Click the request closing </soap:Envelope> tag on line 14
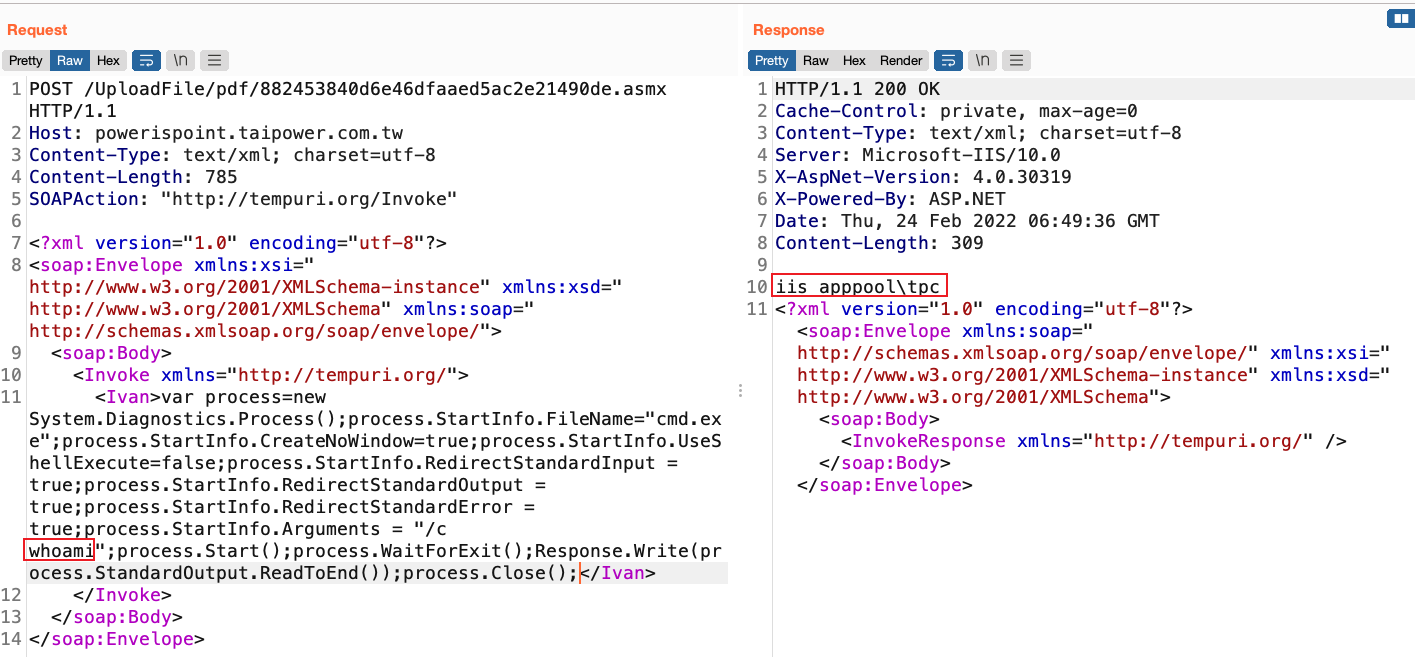Viewport: 1415px width, 657px height. tap(117, 639)
